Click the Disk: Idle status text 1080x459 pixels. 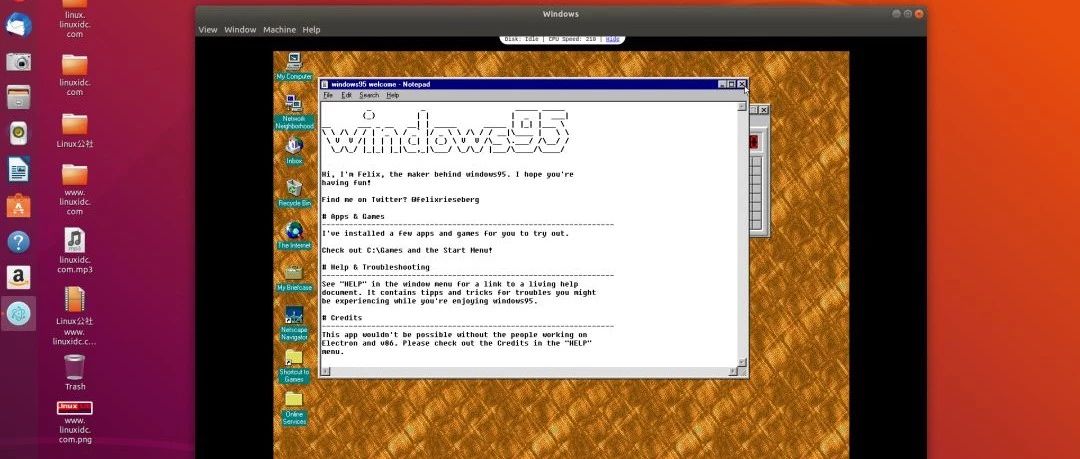coord(521,39)
